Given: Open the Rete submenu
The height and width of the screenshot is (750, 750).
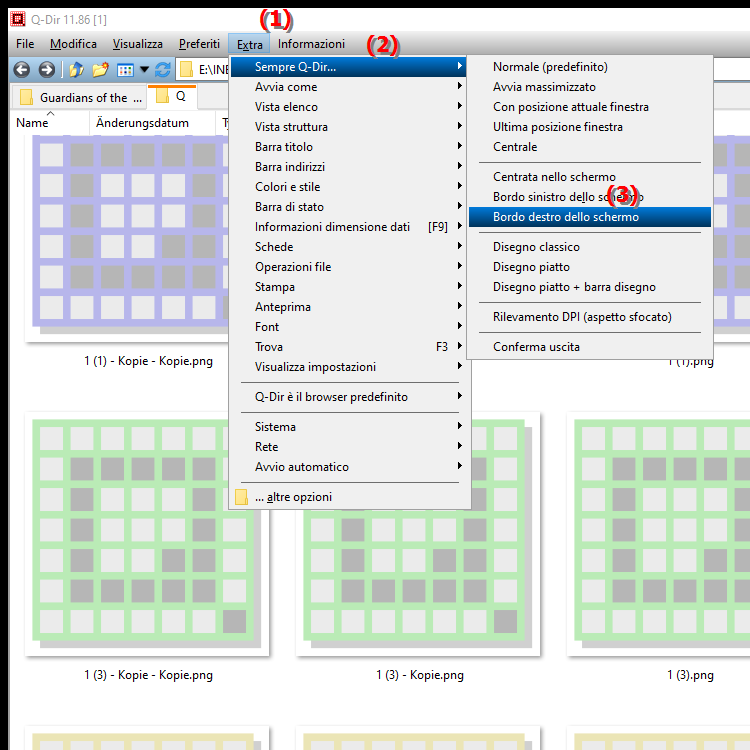Looking at the screenshot, I should click(x=349, y=447).
